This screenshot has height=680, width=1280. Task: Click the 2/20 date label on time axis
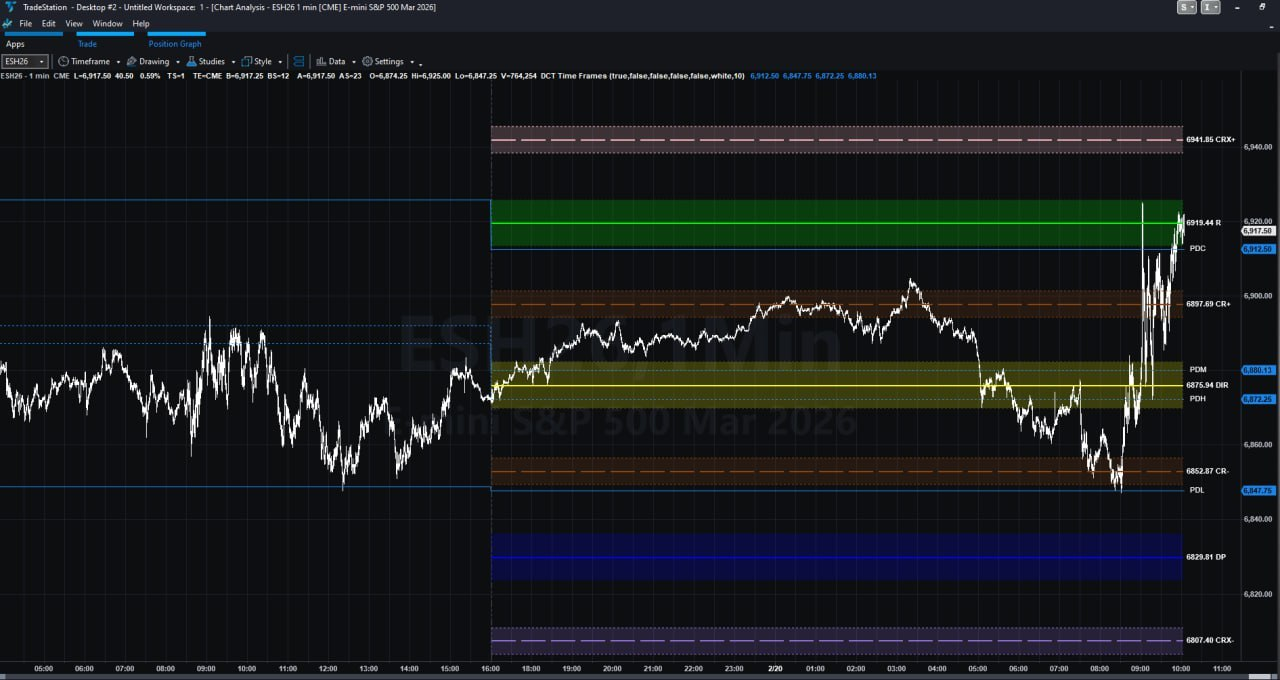775,668
